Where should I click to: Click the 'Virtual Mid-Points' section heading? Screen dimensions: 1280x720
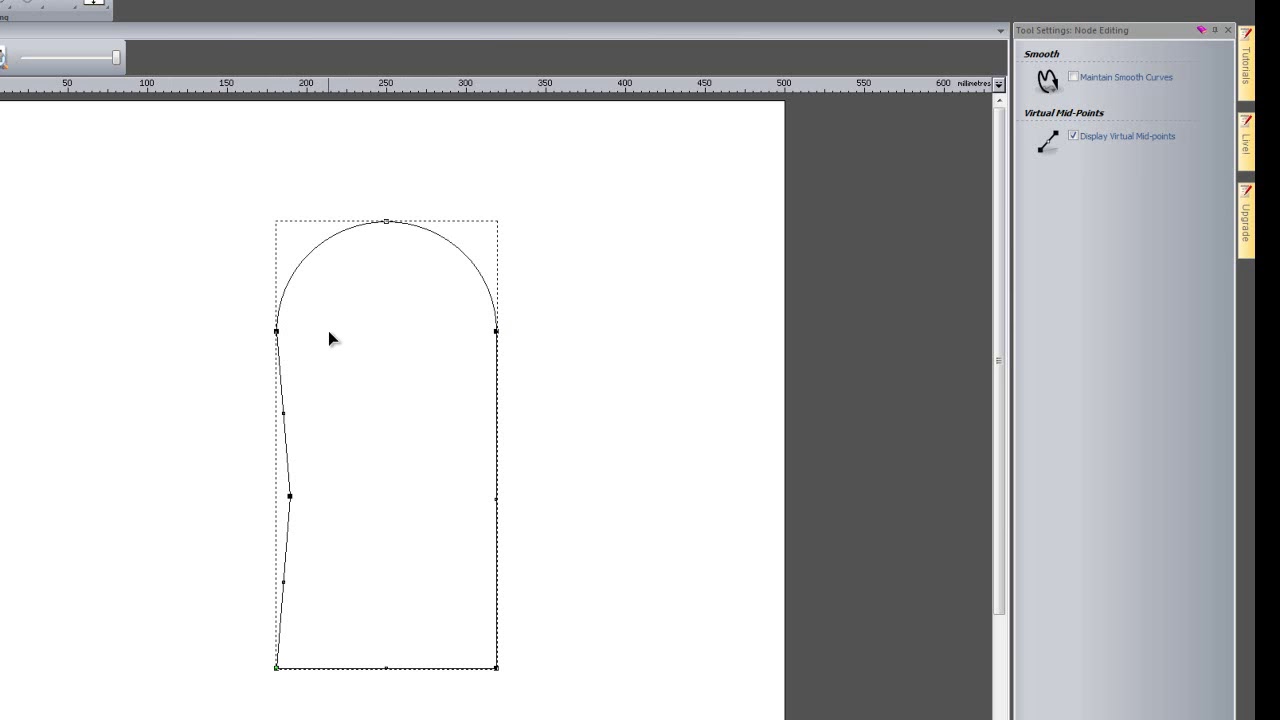(x=1064, y=113)
